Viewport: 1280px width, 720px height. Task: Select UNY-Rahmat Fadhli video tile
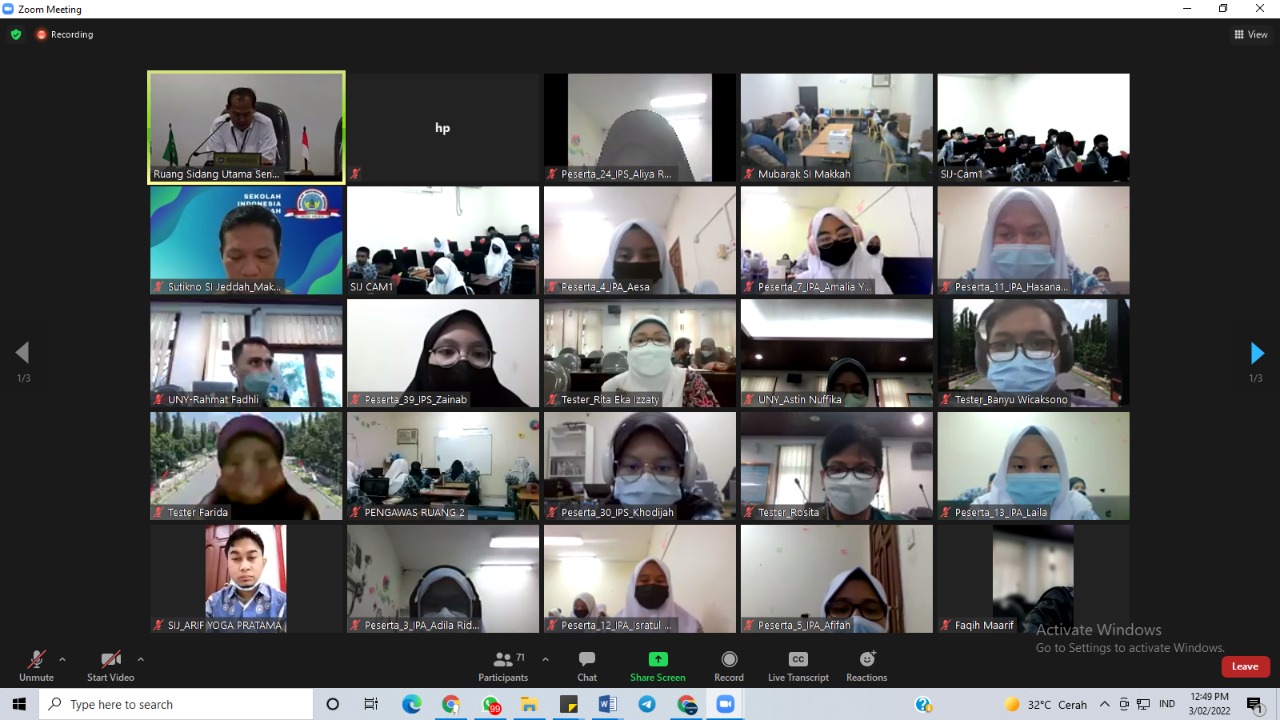(x=246, y=353)
